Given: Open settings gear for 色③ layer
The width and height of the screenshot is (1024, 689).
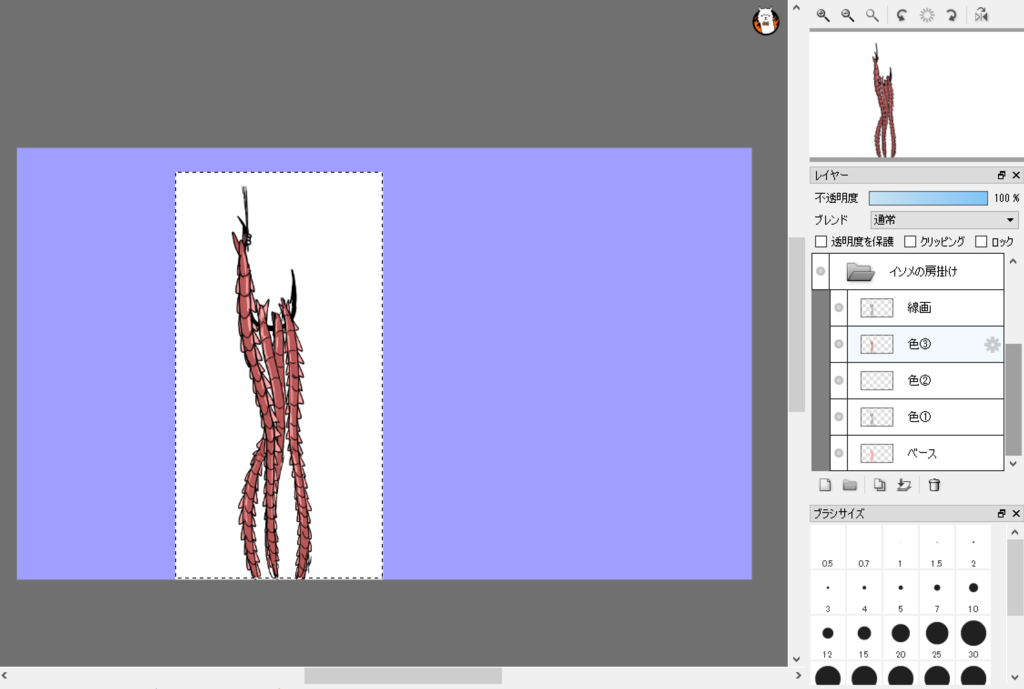Looking at the screenshot, I should click(992, 344).
